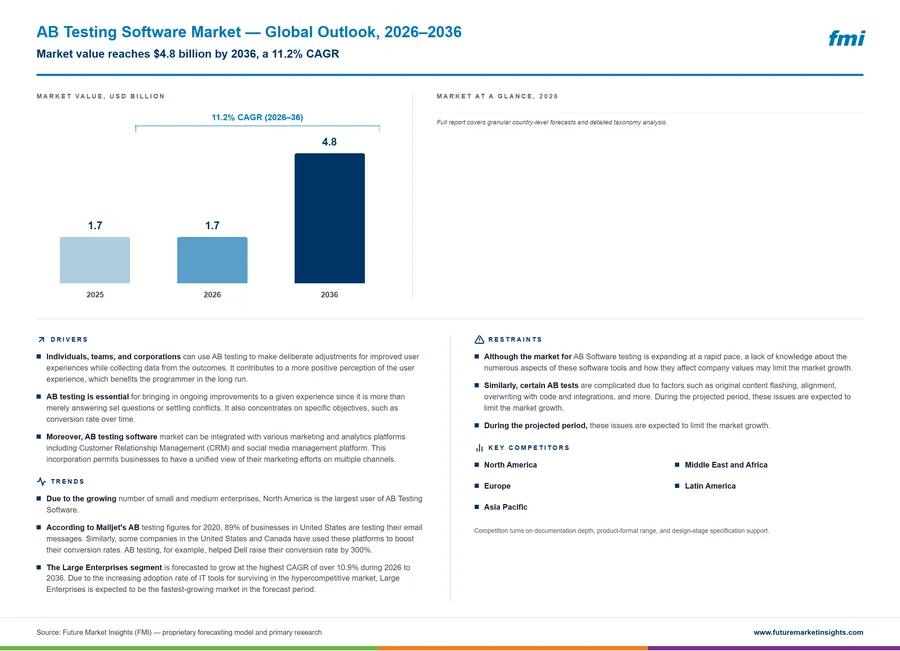
Task: Click 'Individuals, teams, and corporations' bullet
Action: (x=232, y=367)
